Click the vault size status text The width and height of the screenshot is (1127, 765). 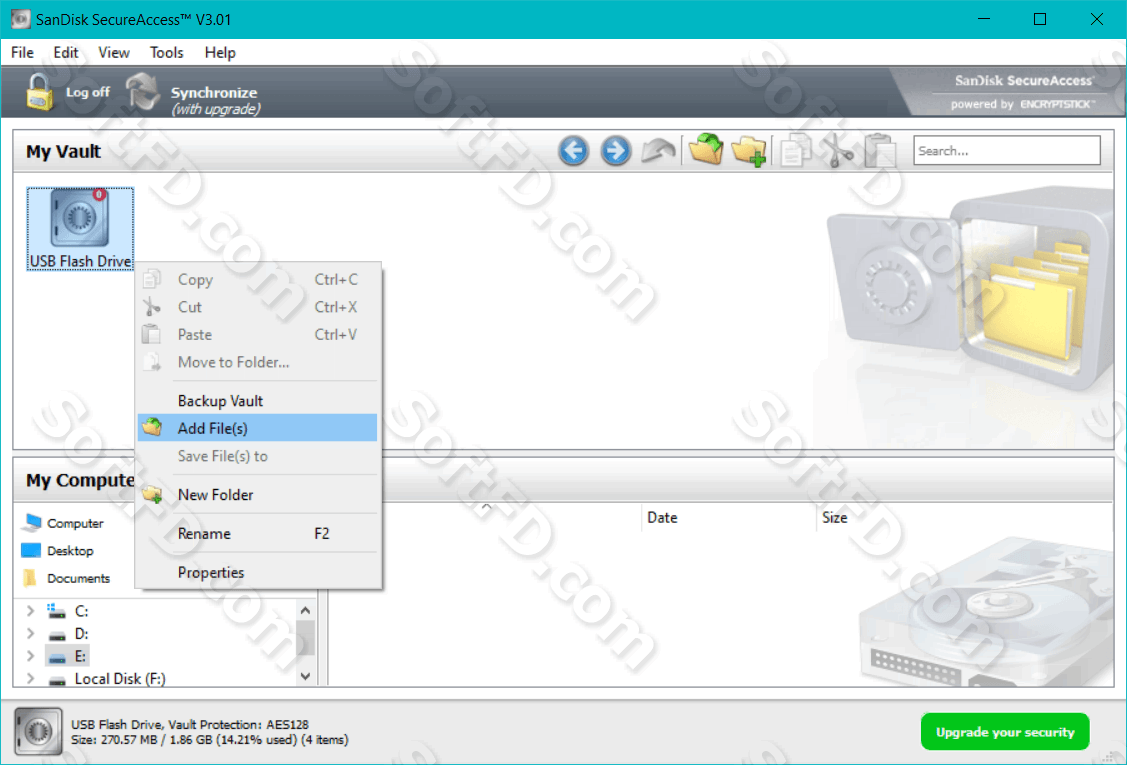click(x=210, y=740)
